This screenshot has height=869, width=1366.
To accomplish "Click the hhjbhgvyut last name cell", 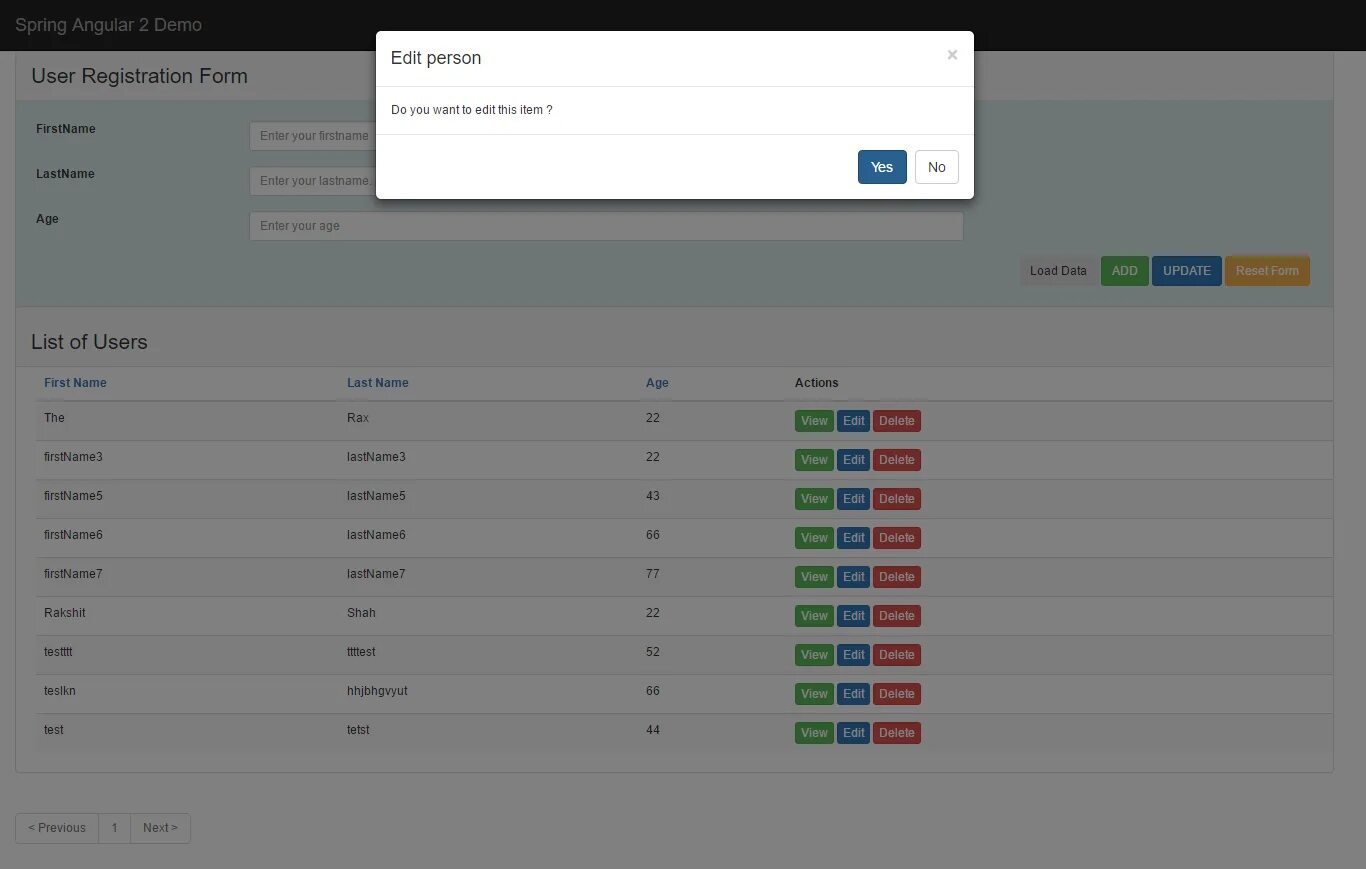I will coord(377,691).
